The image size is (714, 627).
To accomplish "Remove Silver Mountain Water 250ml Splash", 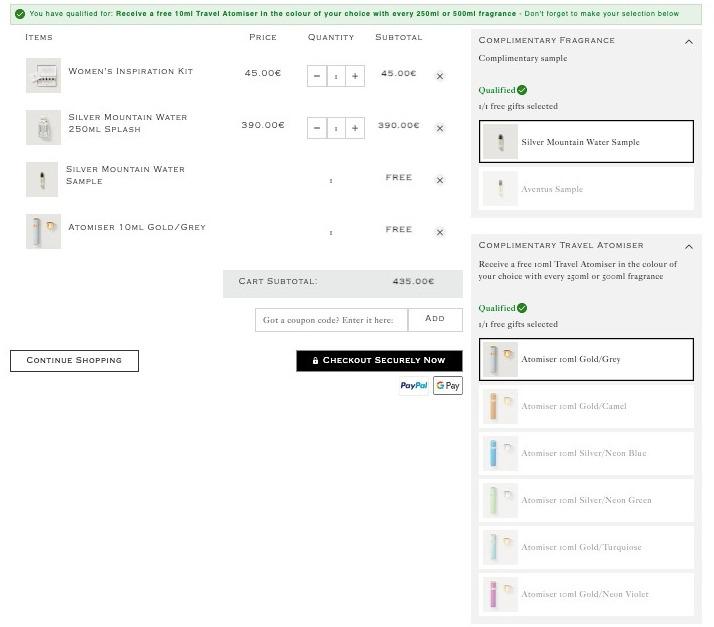I will coord(439,128).
